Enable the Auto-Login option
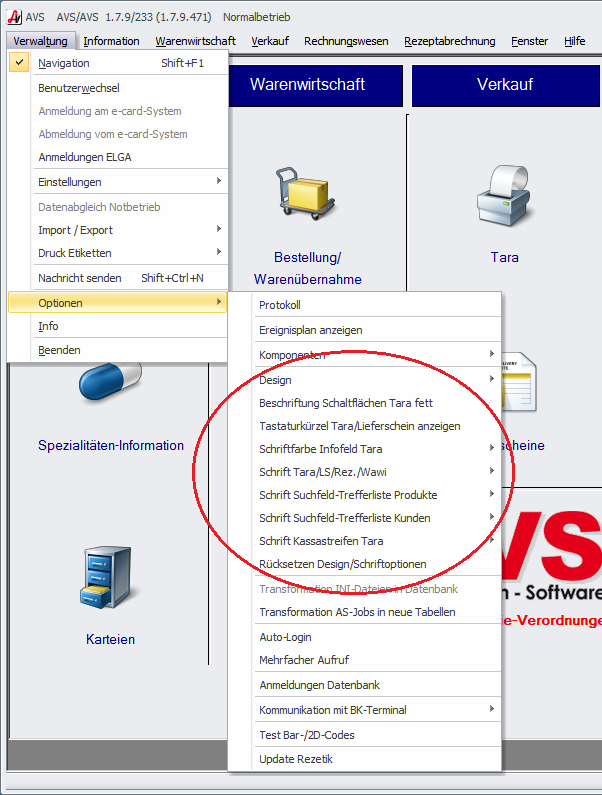The image size is (602, 795). pos(285,636)
